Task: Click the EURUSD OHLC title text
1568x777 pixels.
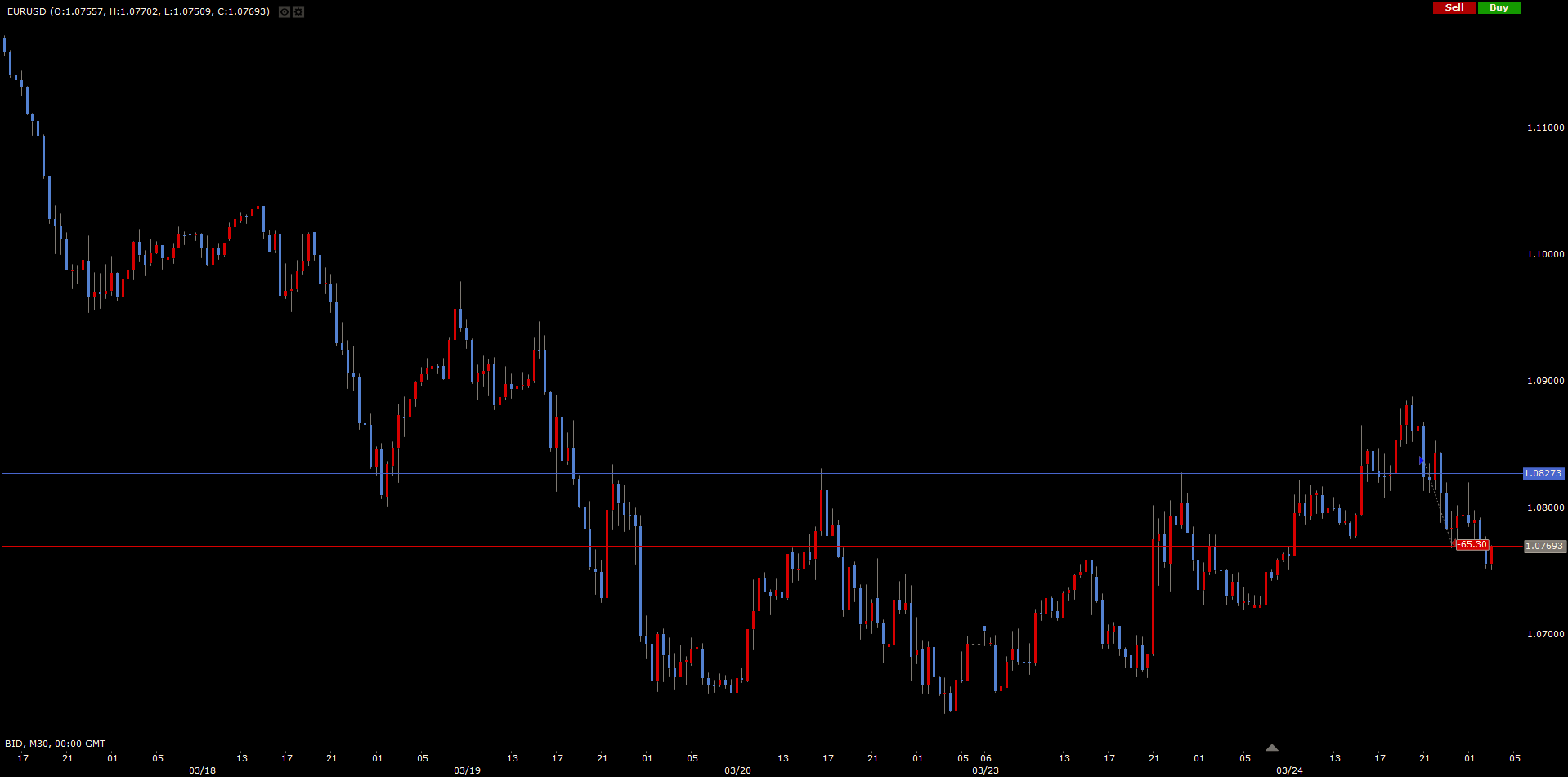Action: click(x=137, y=11)
